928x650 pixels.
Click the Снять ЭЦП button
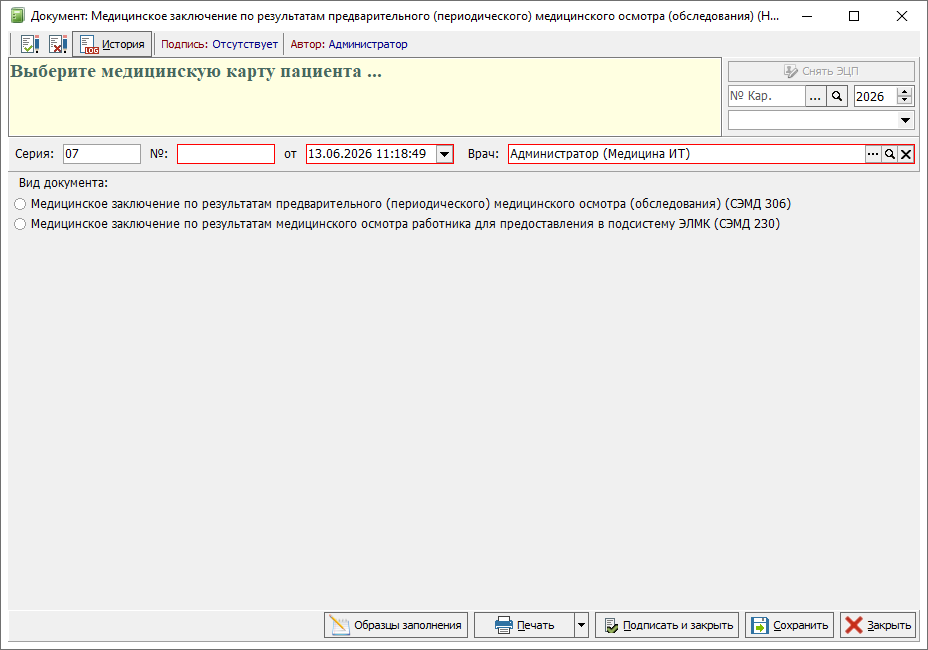click(x=821, y=71)
